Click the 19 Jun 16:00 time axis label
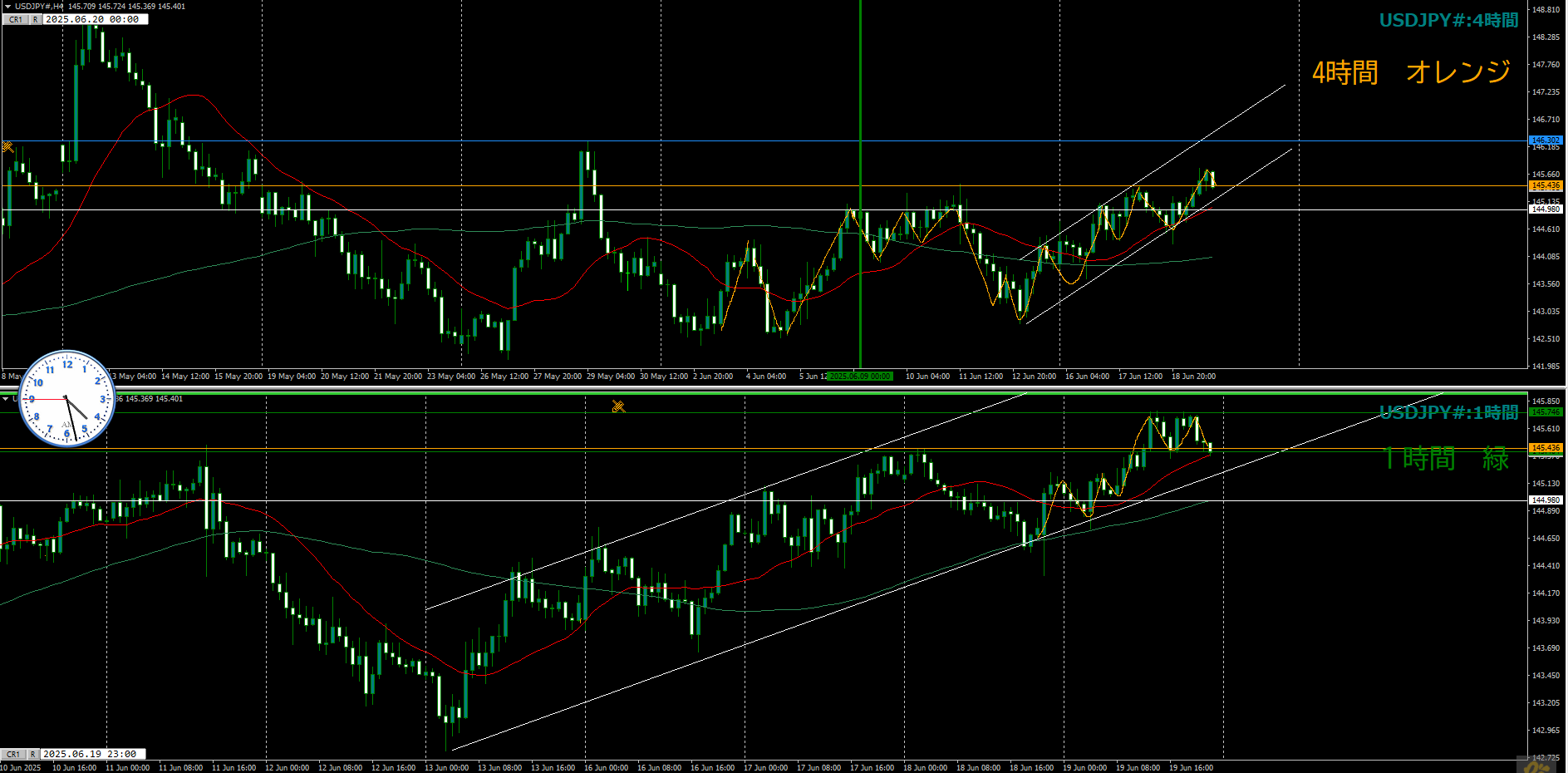Screen dimensions: 1568x773 pyautogui.click(x=1191, y=768)
